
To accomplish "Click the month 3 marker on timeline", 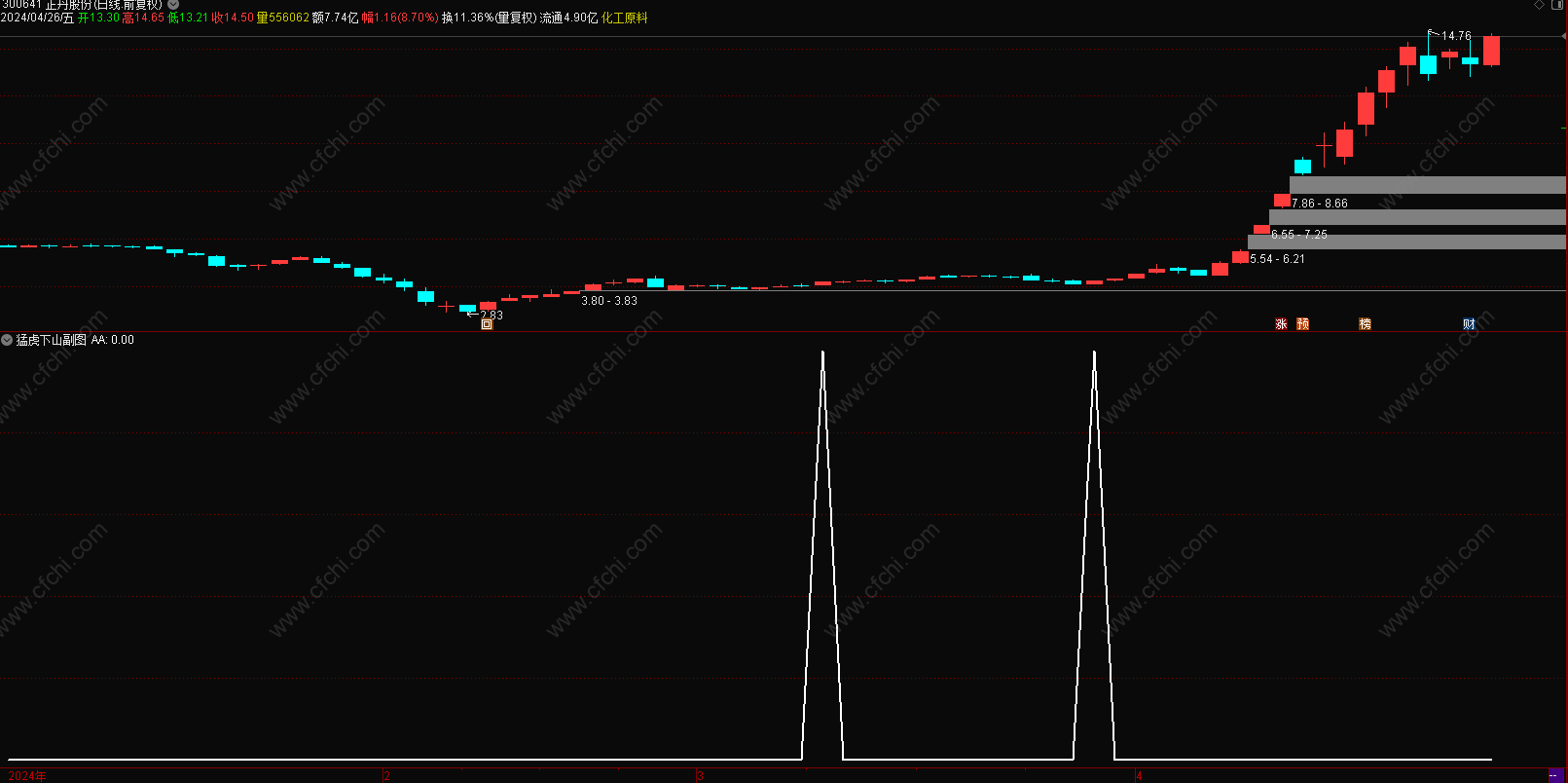I will [x=700, y=776].
